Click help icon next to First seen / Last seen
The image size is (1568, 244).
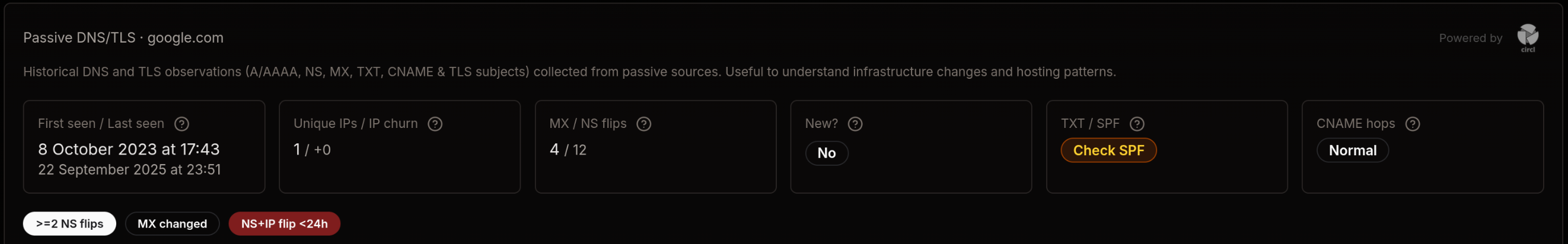[181, 124]
